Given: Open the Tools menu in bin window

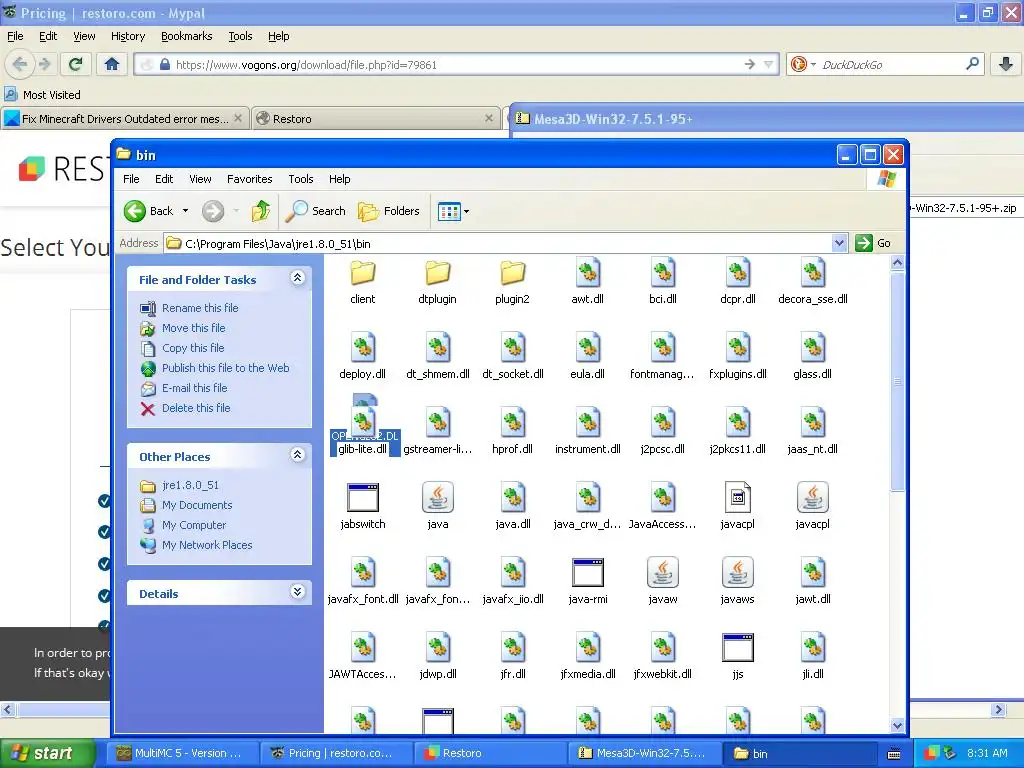Looking at the screenshot, I should coord(300,179).
